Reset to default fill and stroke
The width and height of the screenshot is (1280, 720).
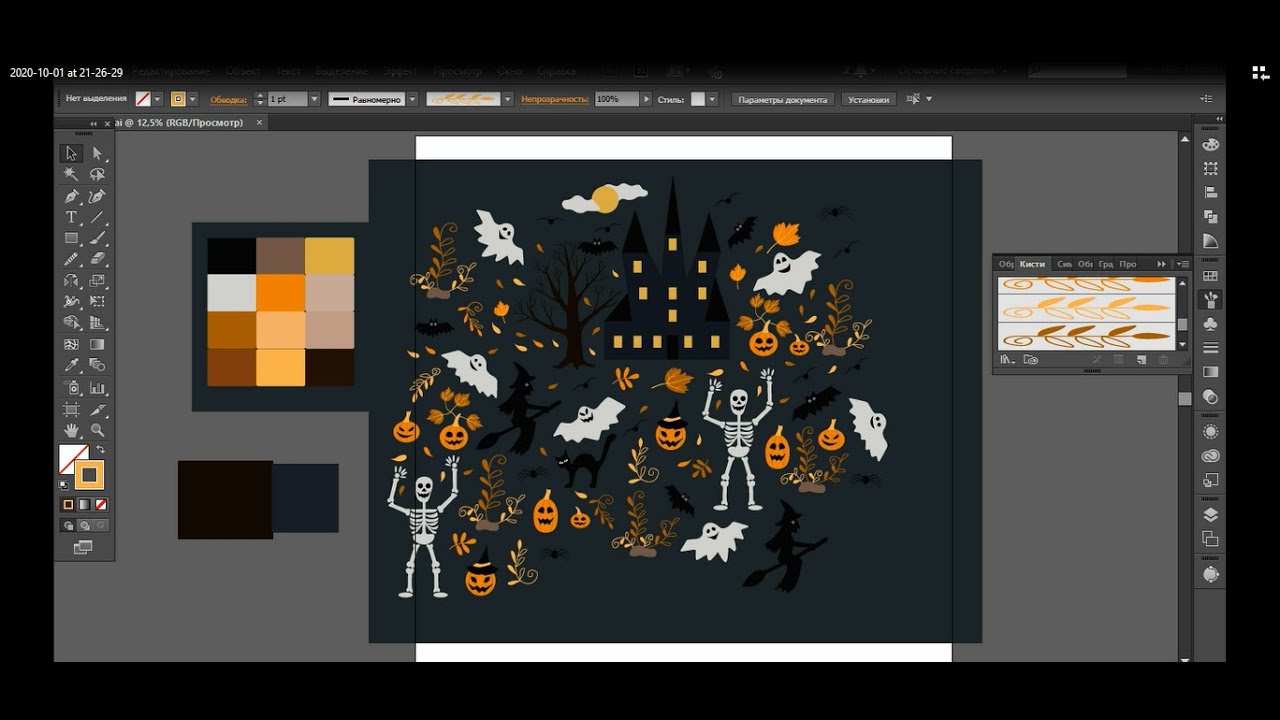tap(65, 485)
